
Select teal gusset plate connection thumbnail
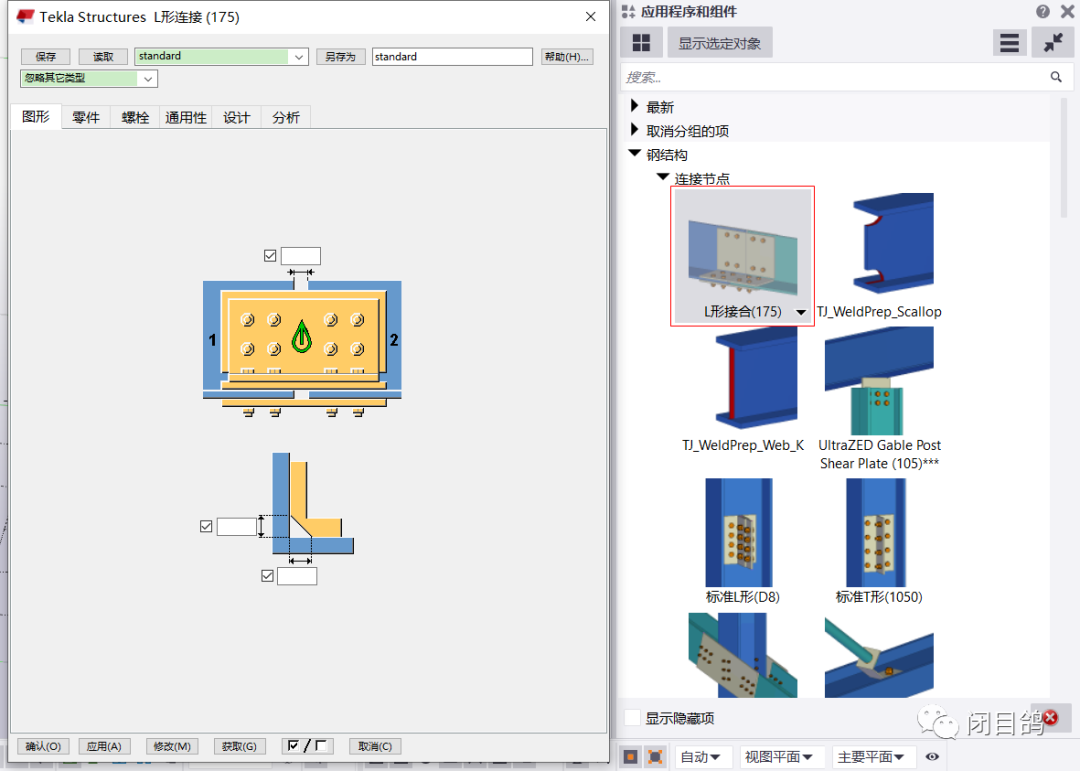pyautogui.click(x=742, y=655)
